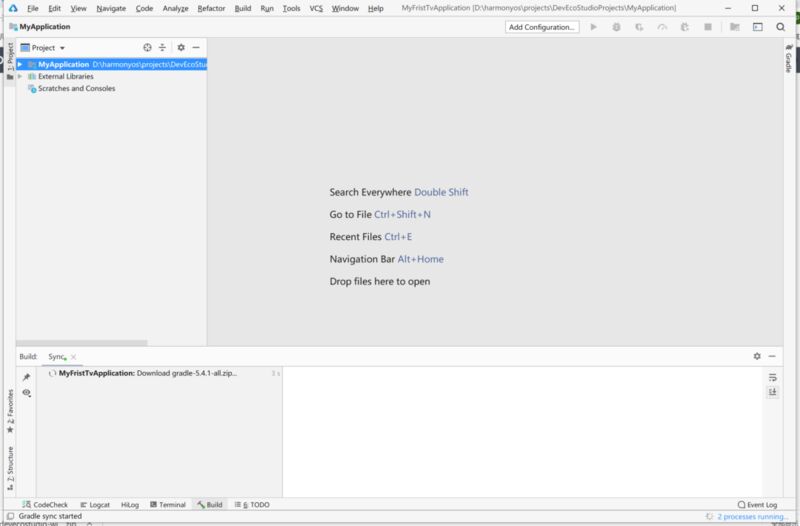Expand External Libraries node

pos(20,77)
